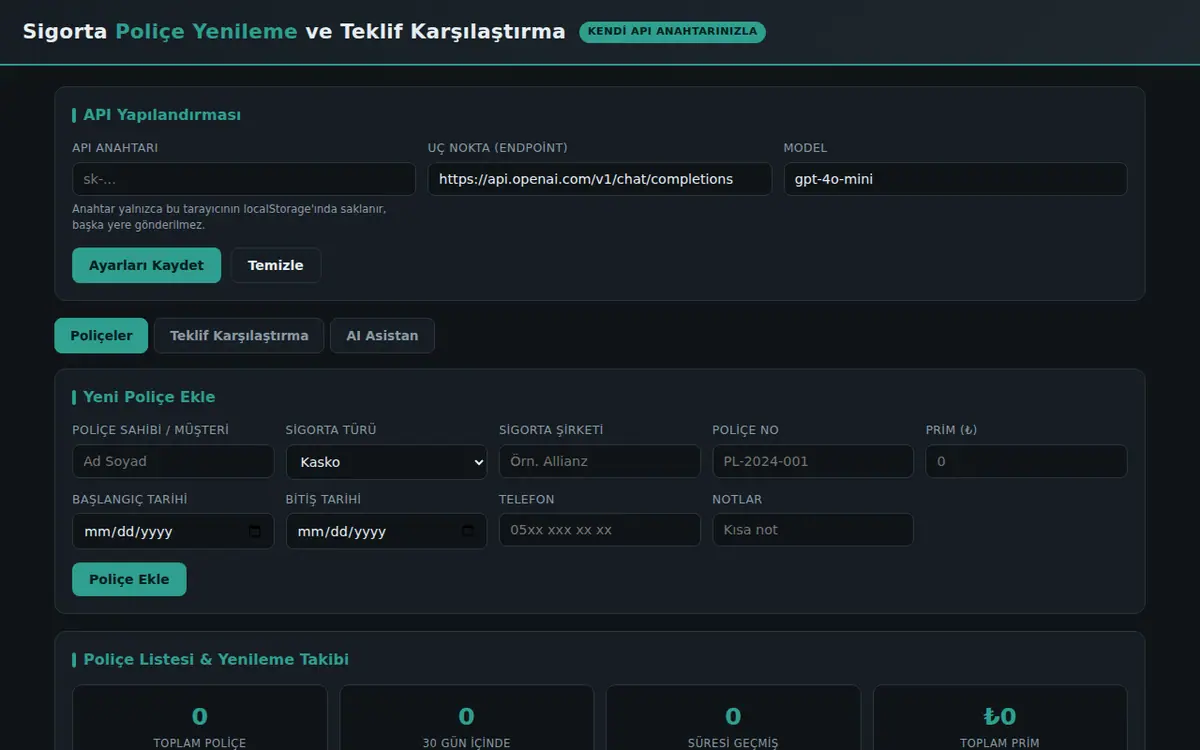The width and height of the screenshot is (1200, 750).
Task: Click the 'Poliçe Listesi & Yenileme Takibi' heading
Action: point(216,660)
